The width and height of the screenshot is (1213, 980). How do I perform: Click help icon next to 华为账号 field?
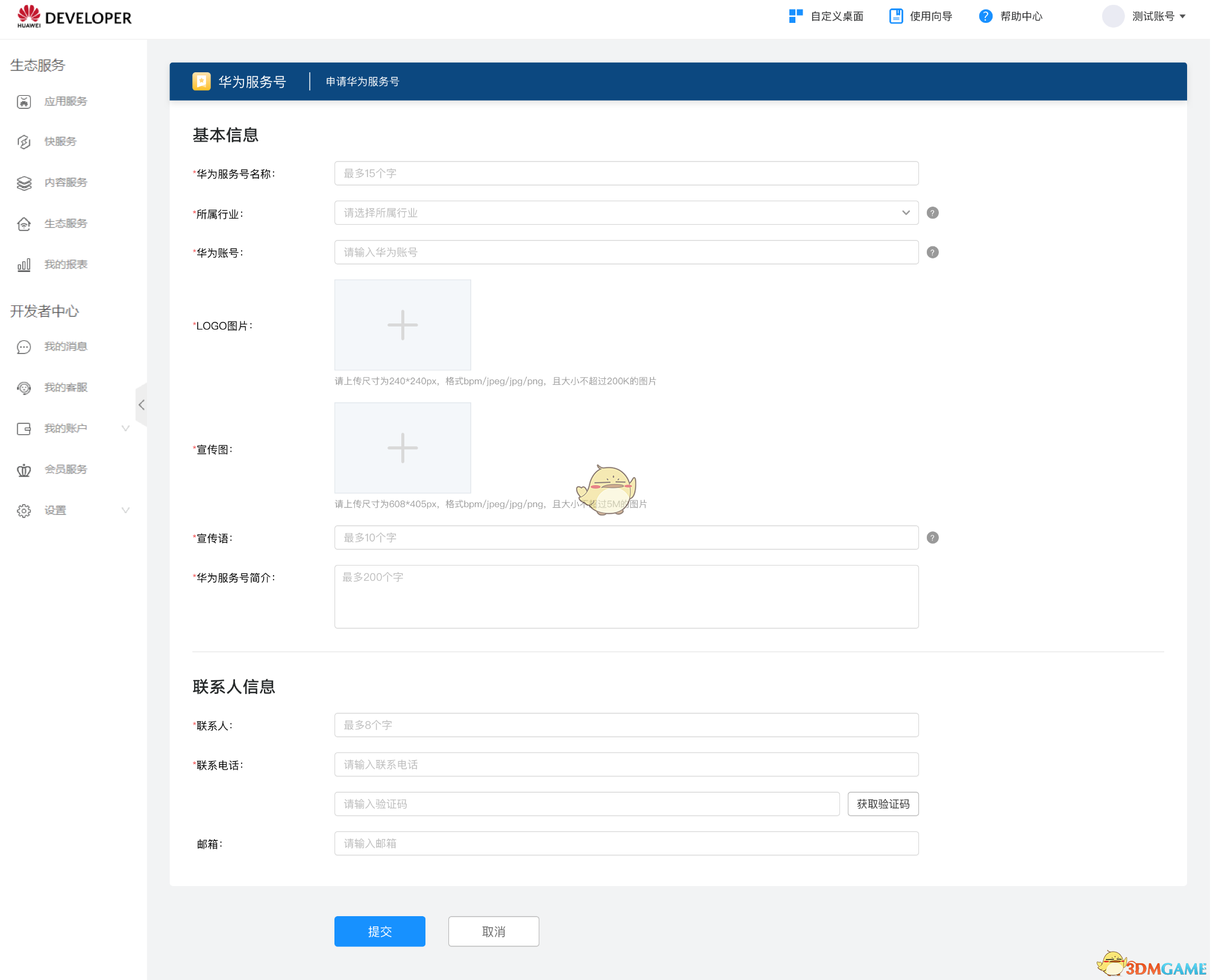point(932,252)
